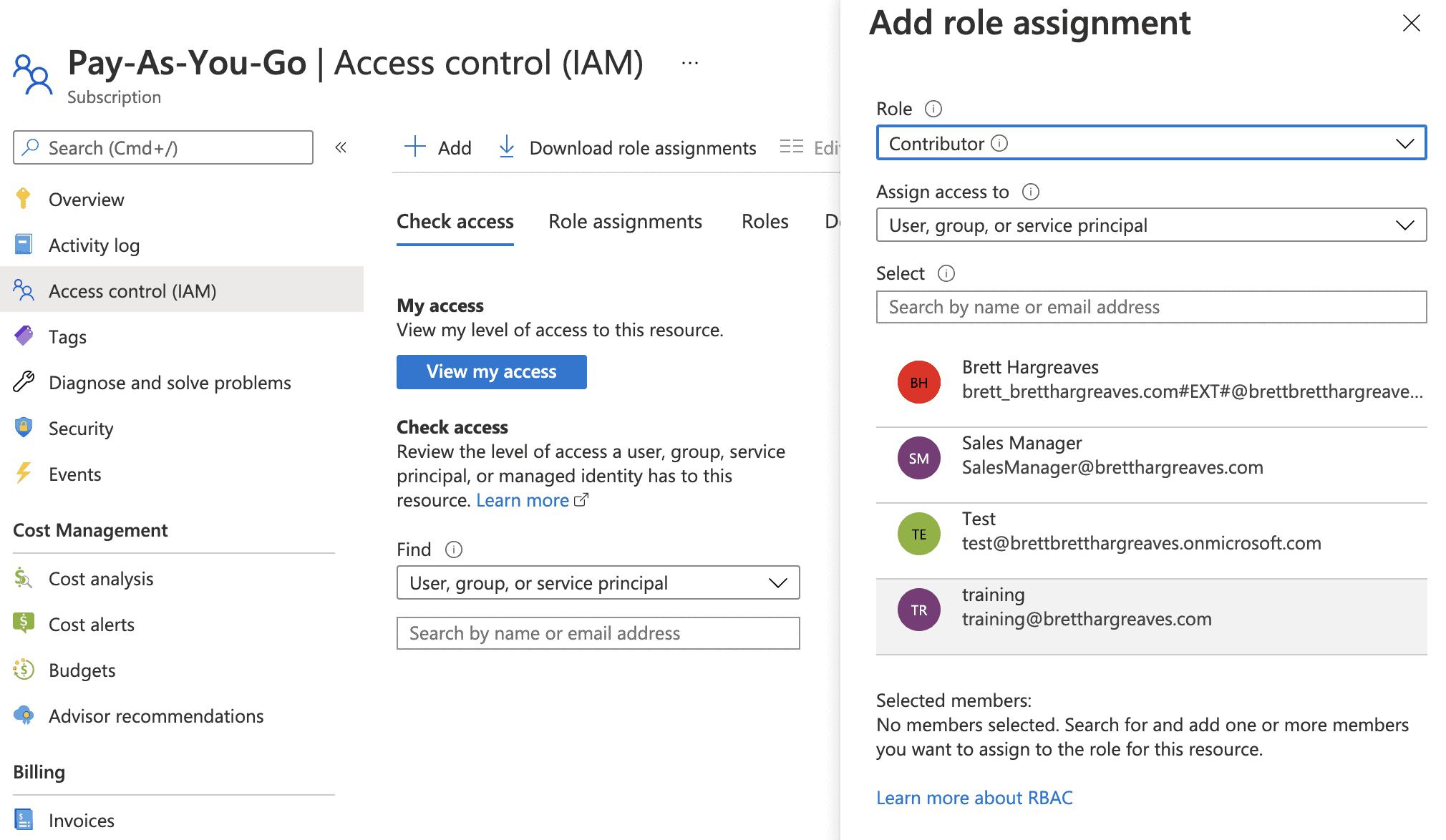This screenshot has width=1446, height=840.
Task: Click the Events lightning bolt icon
Action: pos(24,474)
